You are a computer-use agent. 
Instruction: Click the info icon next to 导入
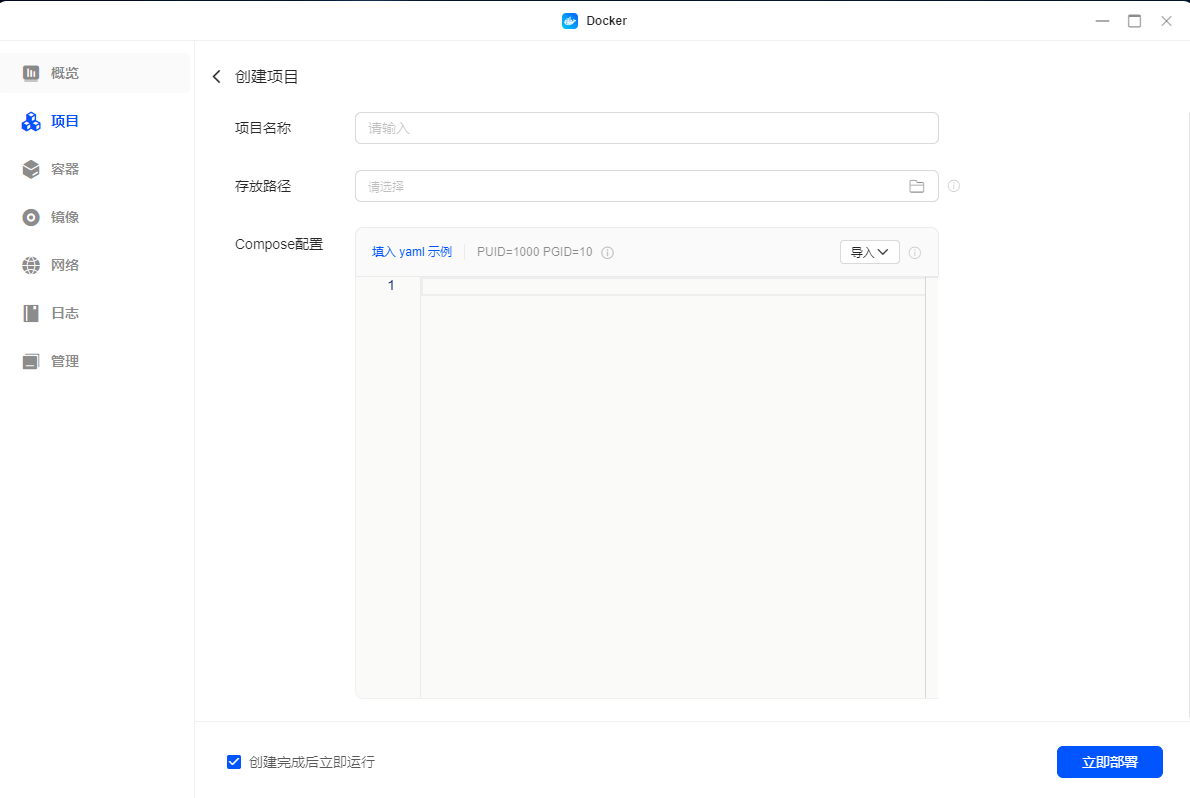tap(914, 252)
